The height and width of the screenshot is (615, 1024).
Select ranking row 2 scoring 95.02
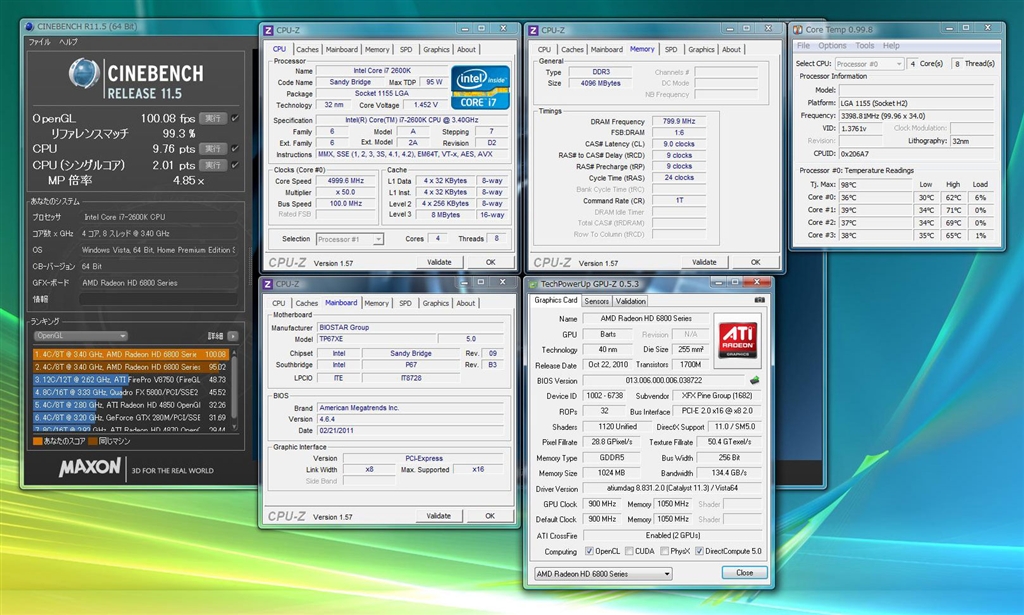point(130,367)
